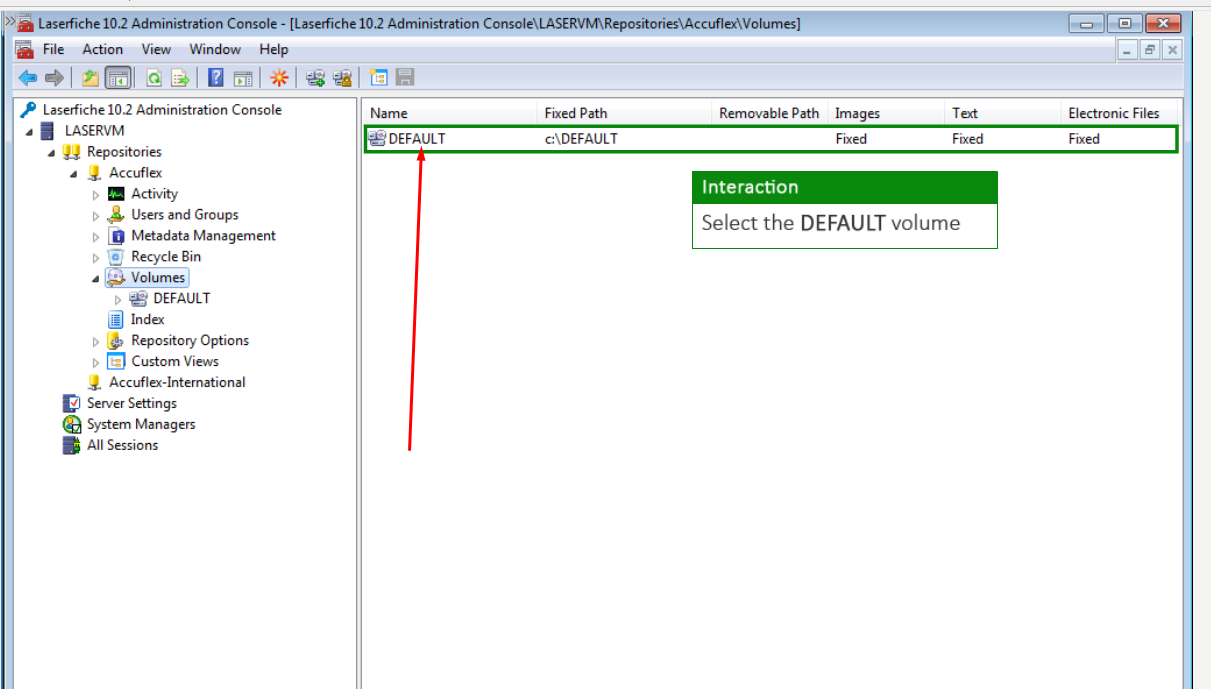This screenshot has height=689, width=1211.
Task: Expand the Repository Options node
Action: click(x=96, y=342)
